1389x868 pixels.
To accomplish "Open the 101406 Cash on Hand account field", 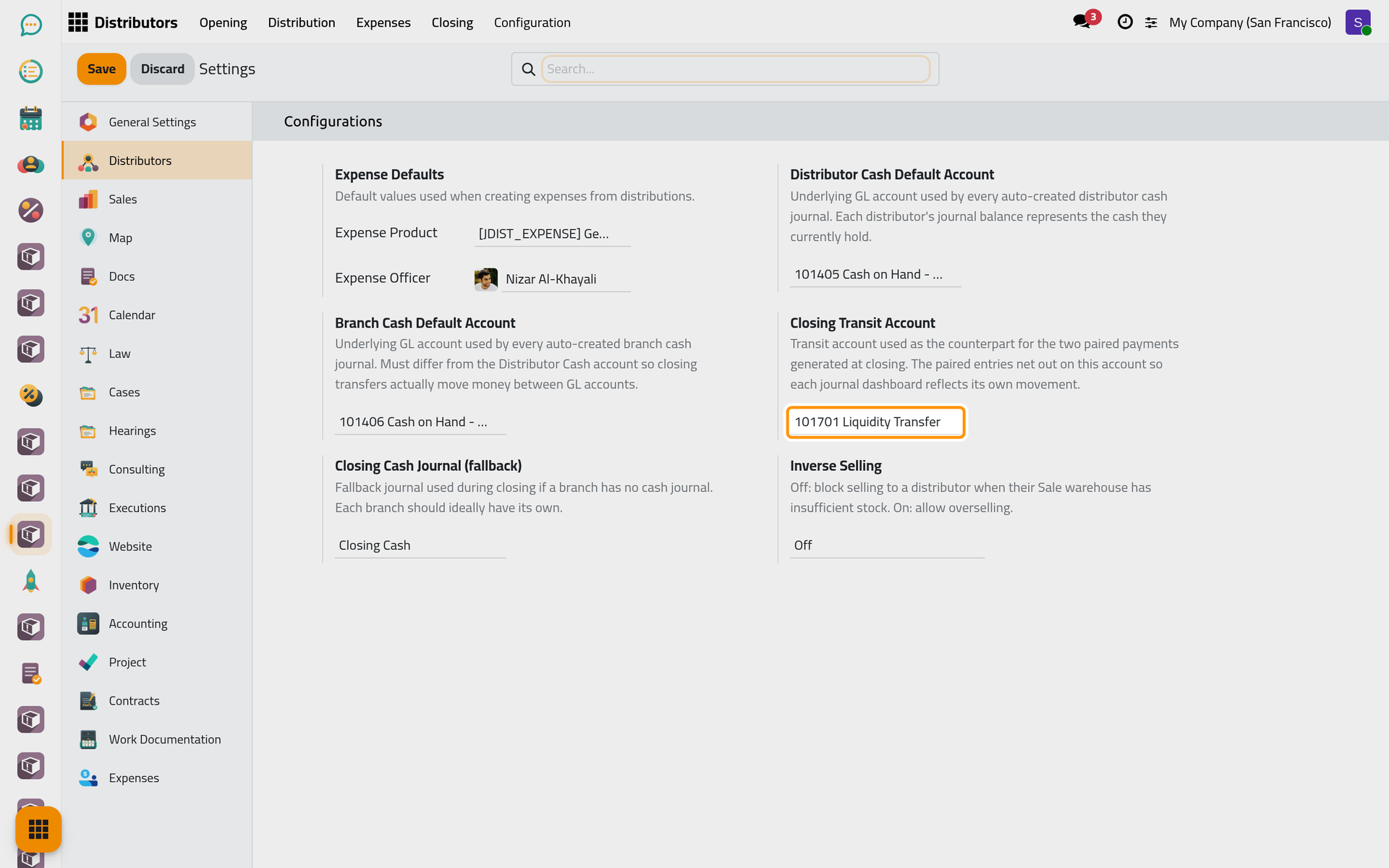I will tap(420, 422).
